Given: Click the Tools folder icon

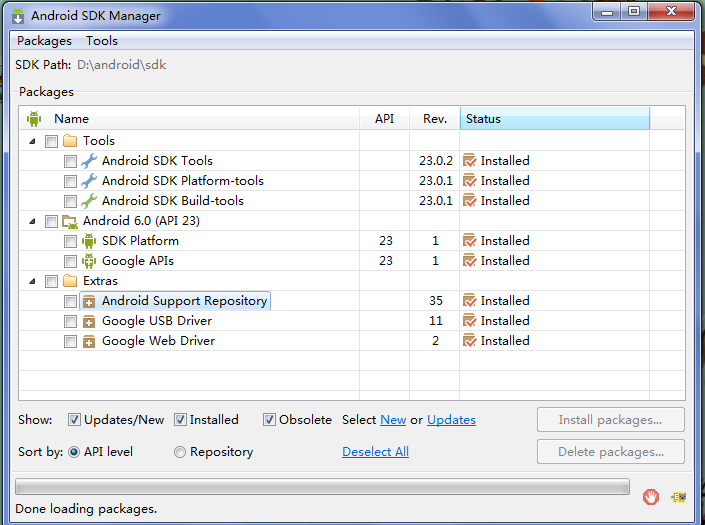Looking at the screenshot, I should (x=70, y=141).
